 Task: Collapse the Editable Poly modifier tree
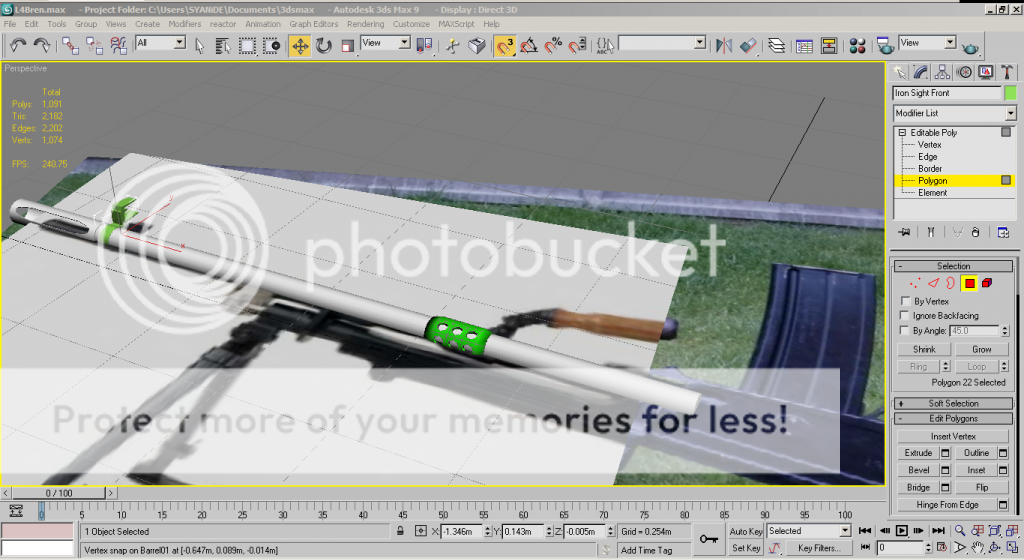902,133
